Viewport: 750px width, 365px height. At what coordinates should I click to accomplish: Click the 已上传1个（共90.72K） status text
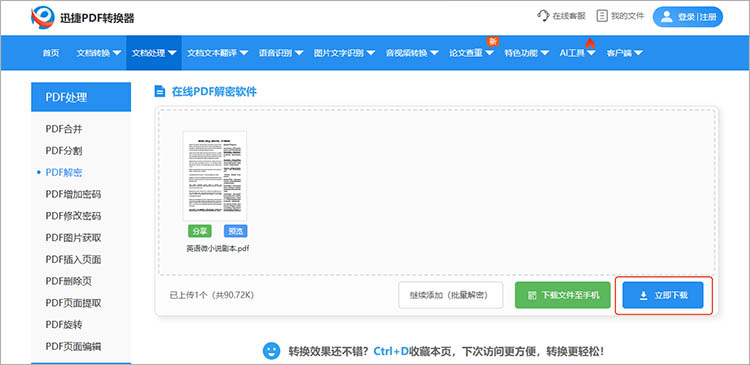(x=212, y=295)
